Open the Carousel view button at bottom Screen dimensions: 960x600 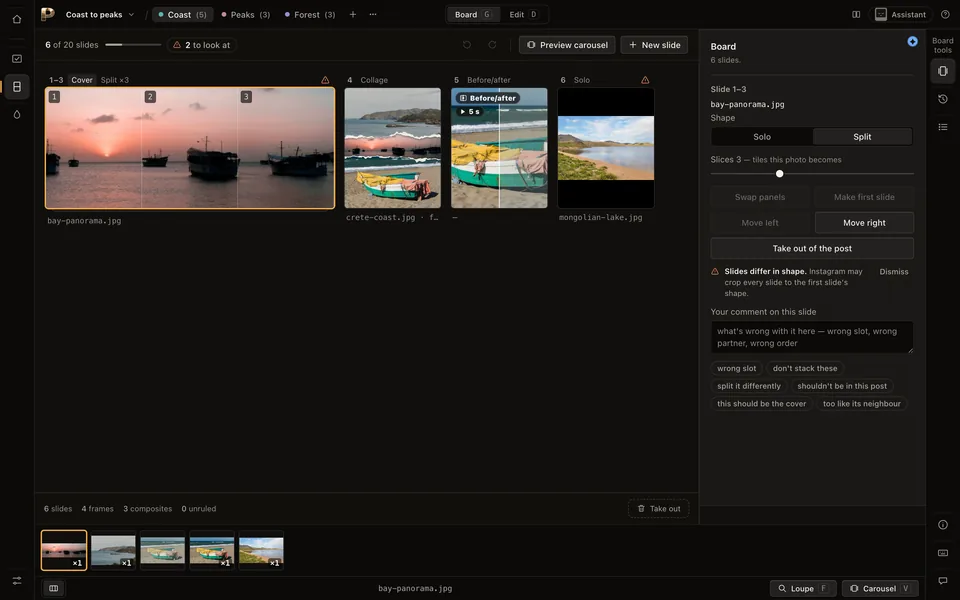tap(880, 588)
